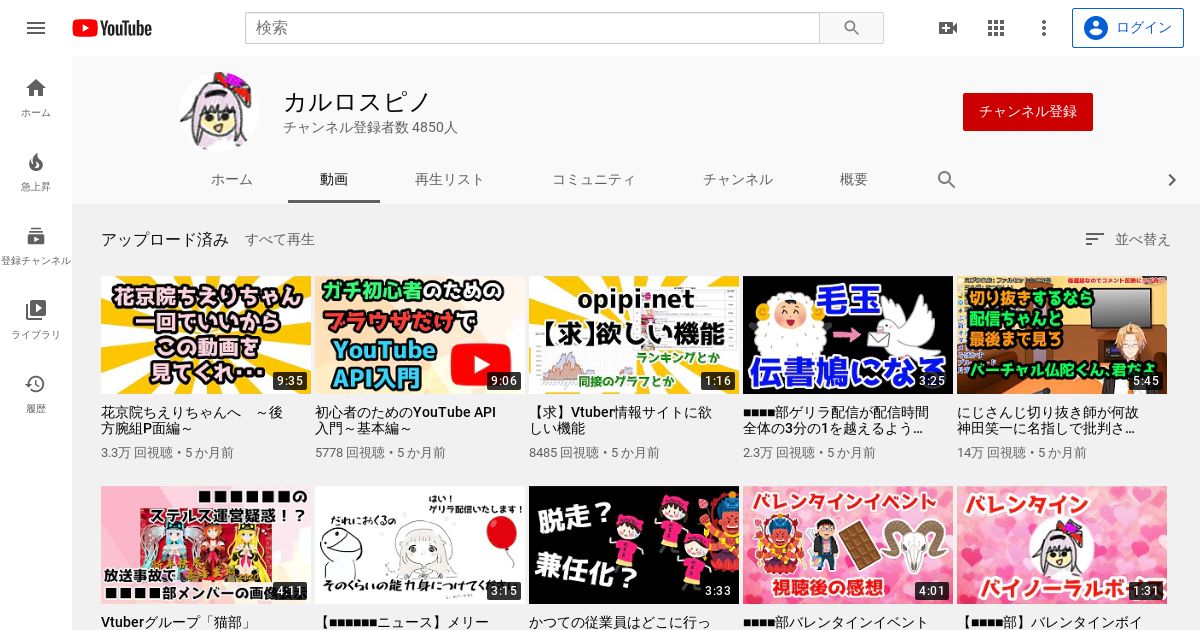Viewport: 1200px width, 630px height.
Task: Open 登録チャンネル subscriptions in sidebar
Action: pyautogui.click(x=36, y=246)
